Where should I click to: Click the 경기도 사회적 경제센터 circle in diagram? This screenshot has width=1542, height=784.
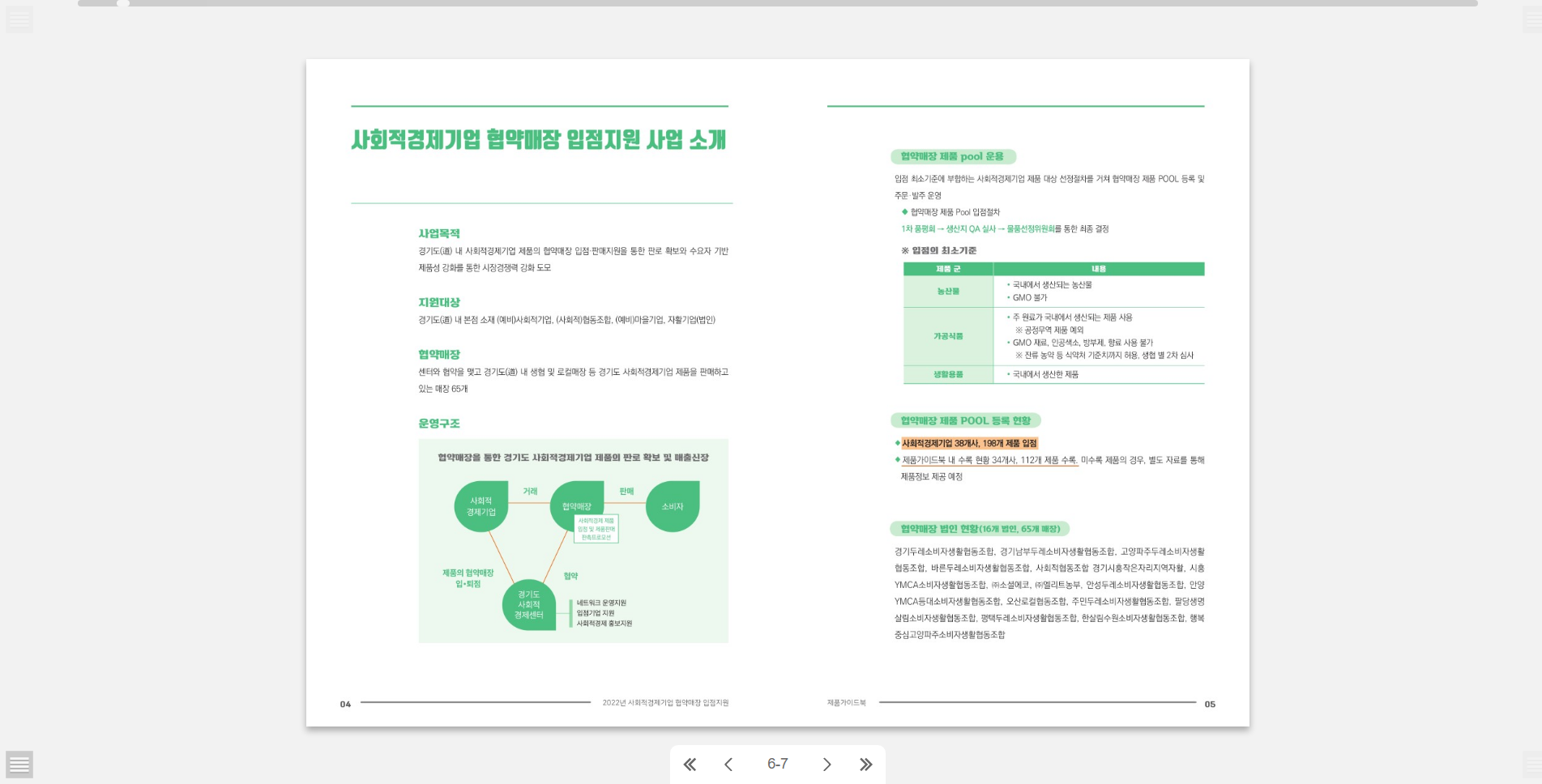tap(528, 605)
